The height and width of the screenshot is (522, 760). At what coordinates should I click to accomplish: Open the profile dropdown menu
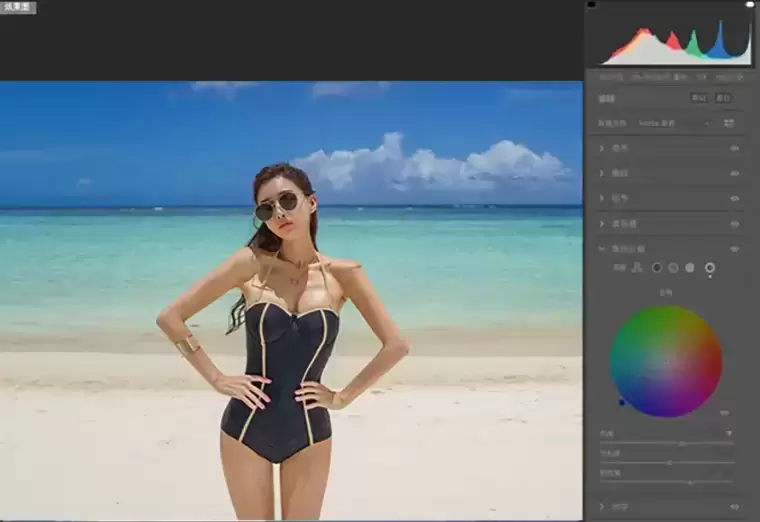click(673, 123)
